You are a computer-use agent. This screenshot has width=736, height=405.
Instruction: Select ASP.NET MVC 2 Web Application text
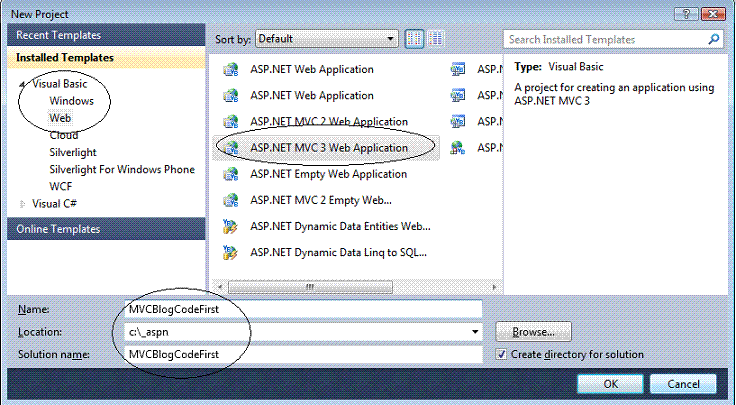tap(329, 122)
